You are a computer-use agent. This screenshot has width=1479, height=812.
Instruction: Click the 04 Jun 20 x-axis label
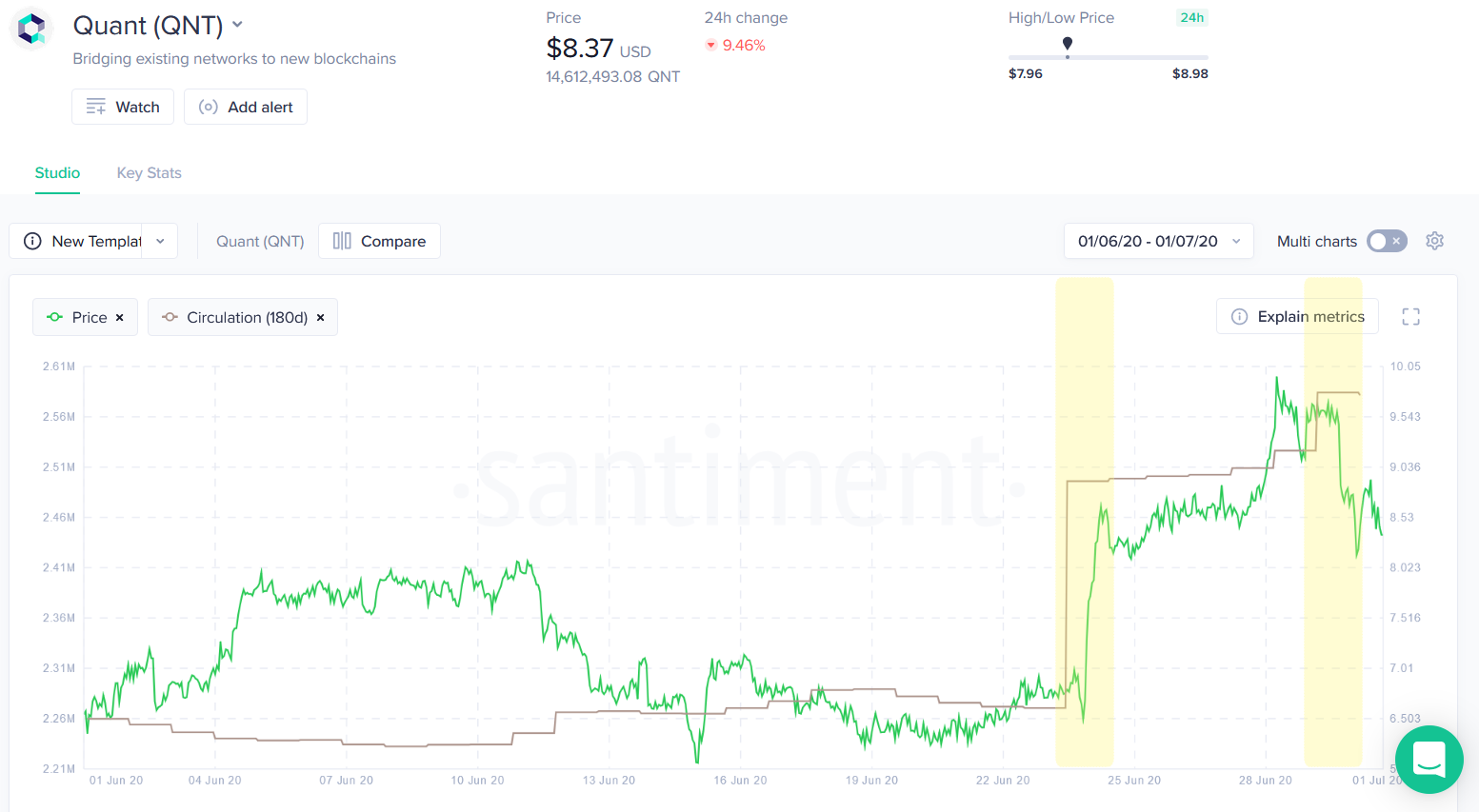coord(214,781)
